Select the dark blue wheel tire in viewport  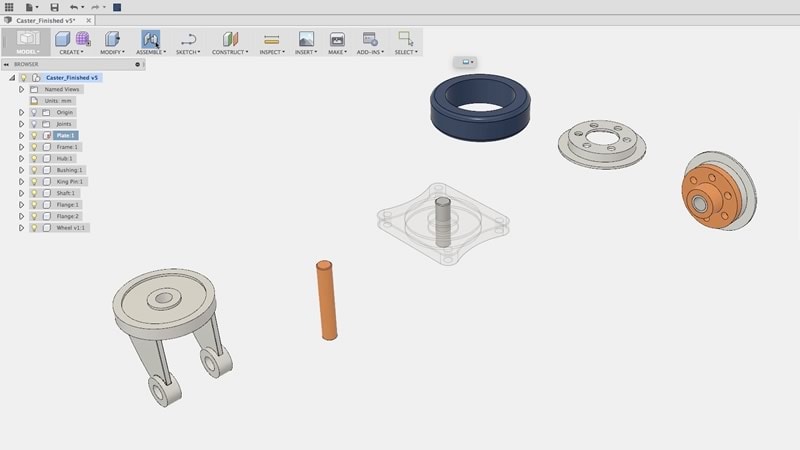tap(480, 108)
